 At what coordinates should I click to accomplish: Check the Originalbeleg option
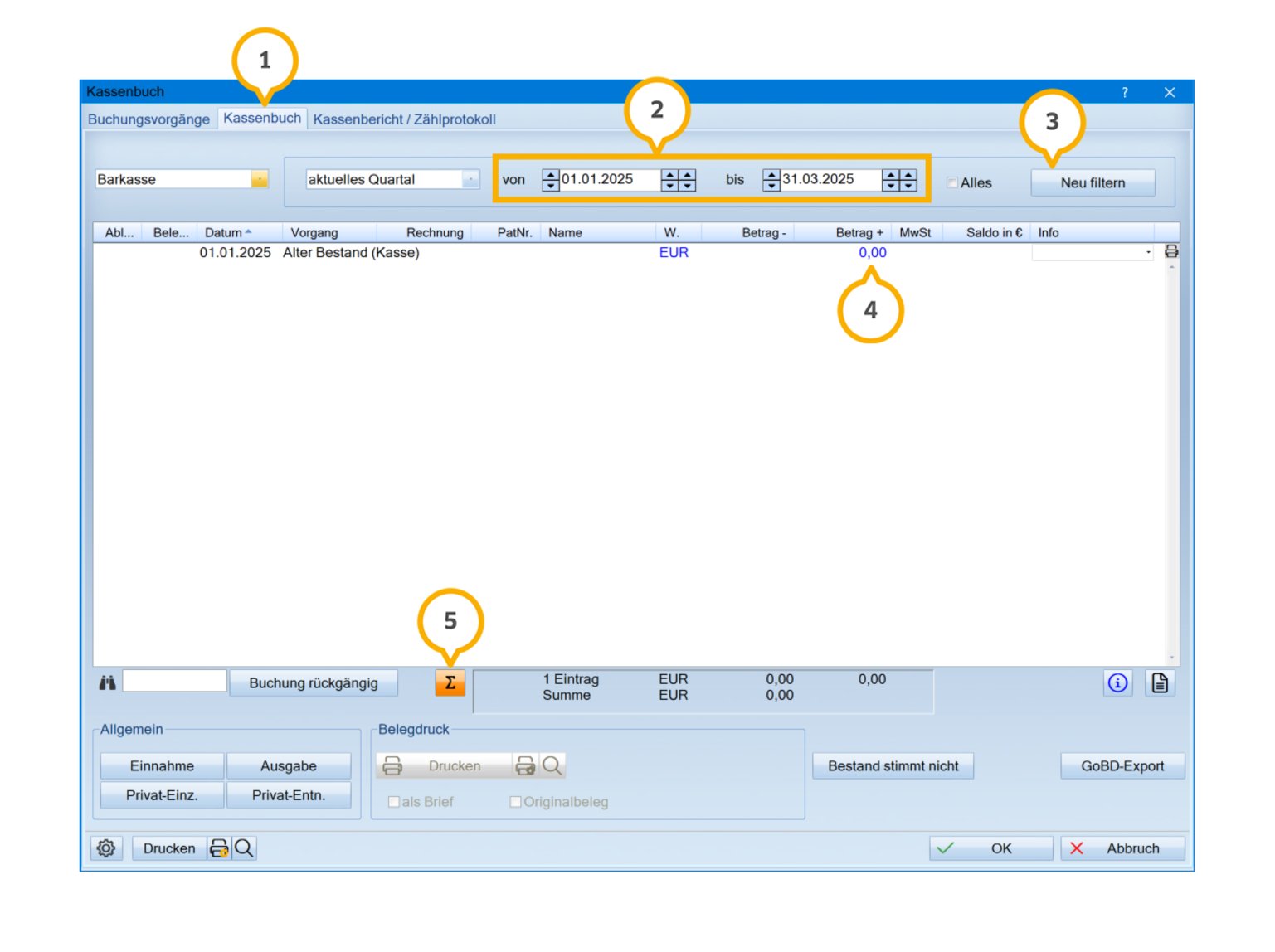coord(515,802)
